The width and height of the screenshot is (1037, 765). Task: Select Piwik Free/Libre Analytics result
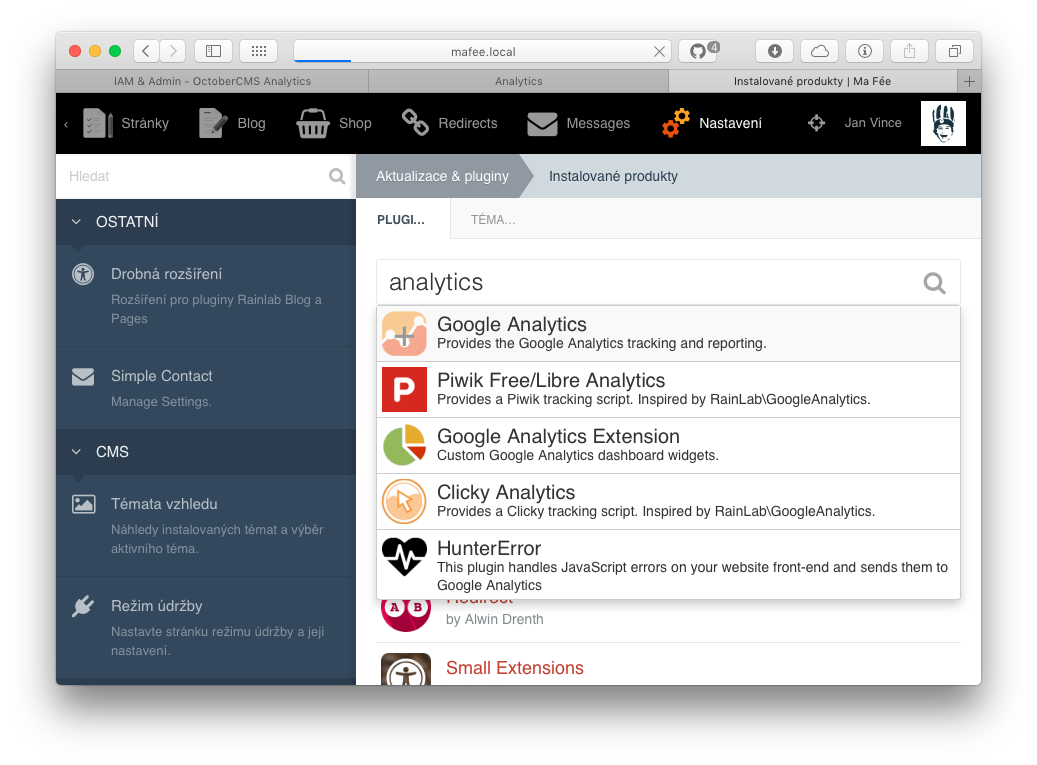(668, 389)
